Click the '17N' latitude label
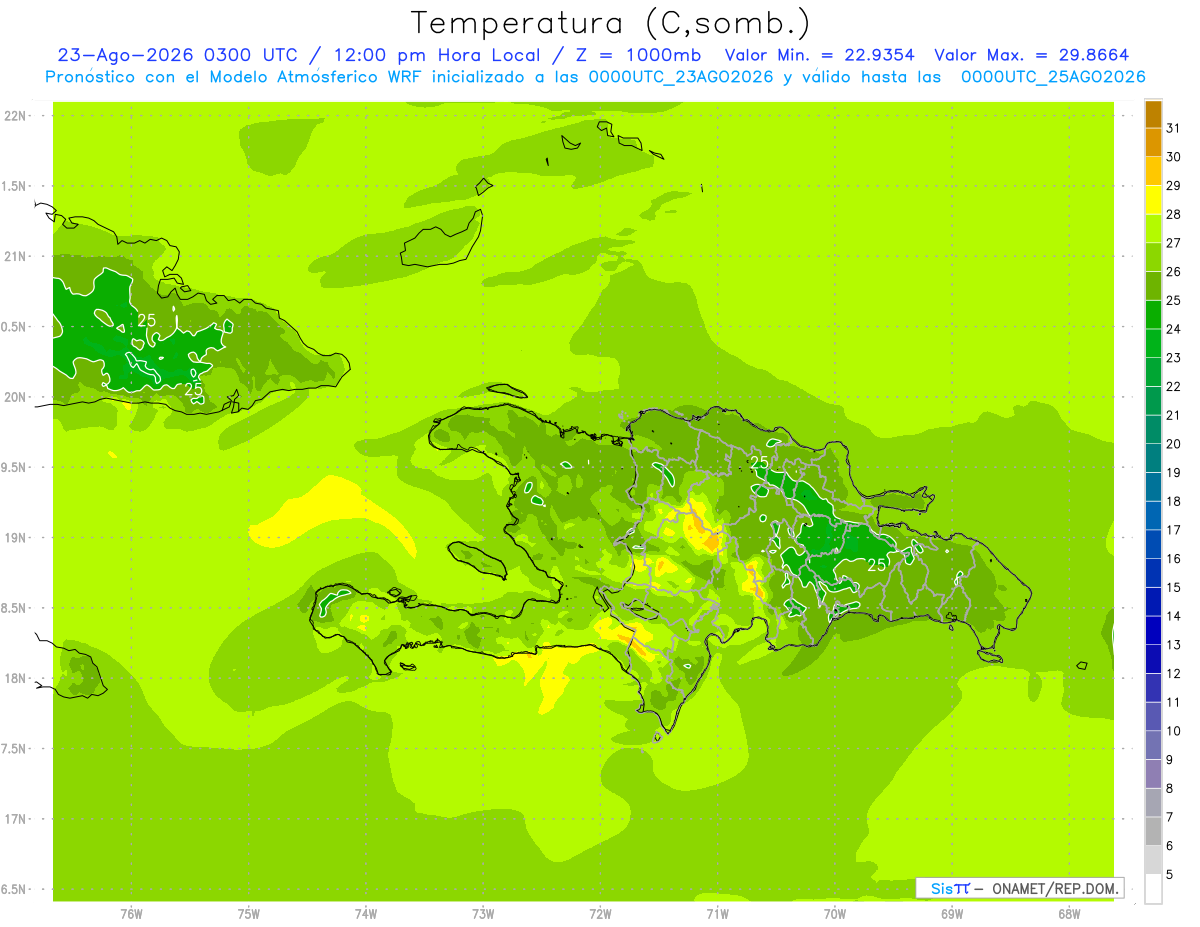Viewport: 1200px width, 927px height. click(17, 819)
